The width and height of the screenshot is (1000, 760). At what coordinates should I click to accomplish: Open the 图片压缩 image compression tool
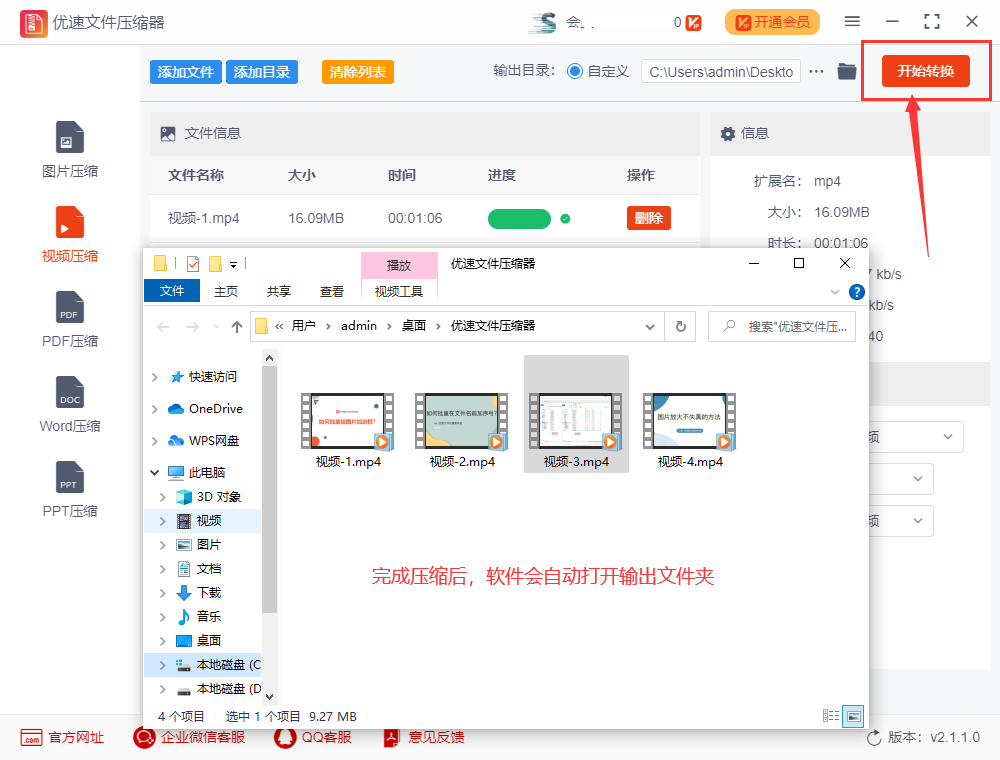click(x=70, y=150)
